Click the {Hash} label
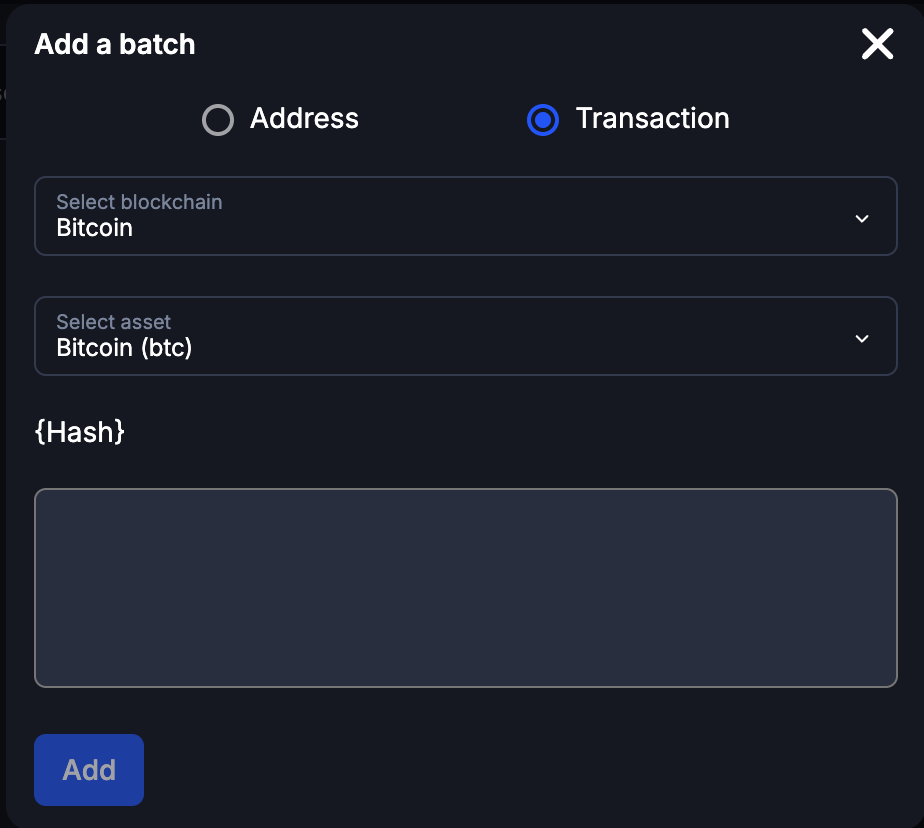 [x=80, y=432]
